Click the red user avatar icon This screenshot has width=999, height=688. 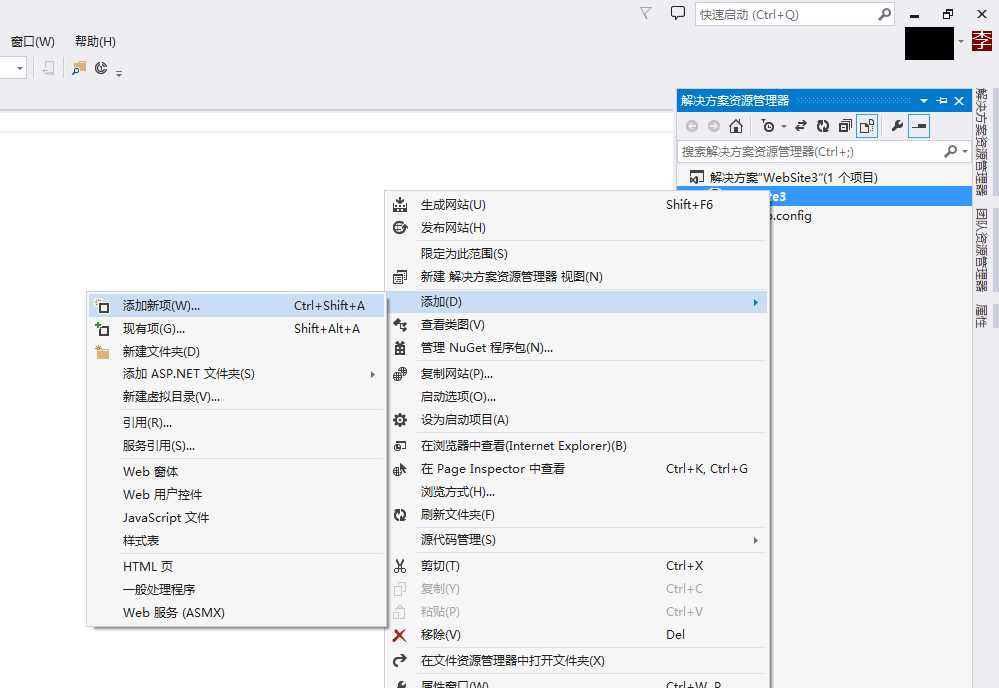click(x=982, y=41)
